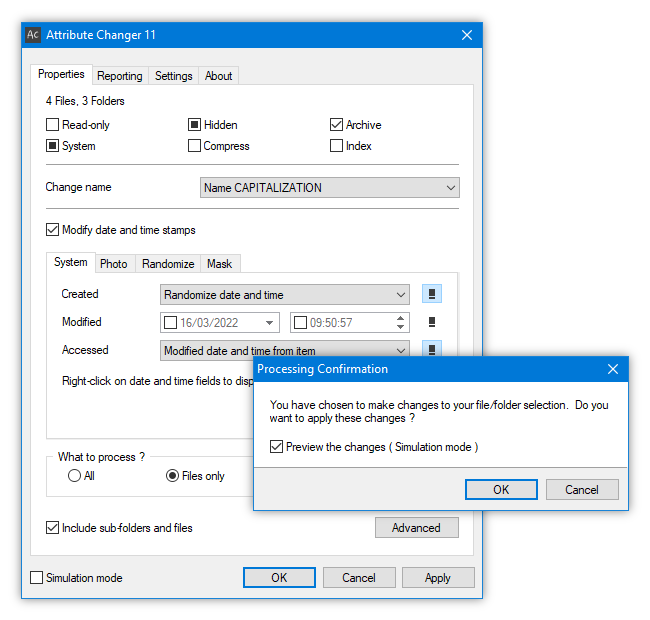
Task: Click the Attribute Changer app icon in title bar
Action: 33,35
